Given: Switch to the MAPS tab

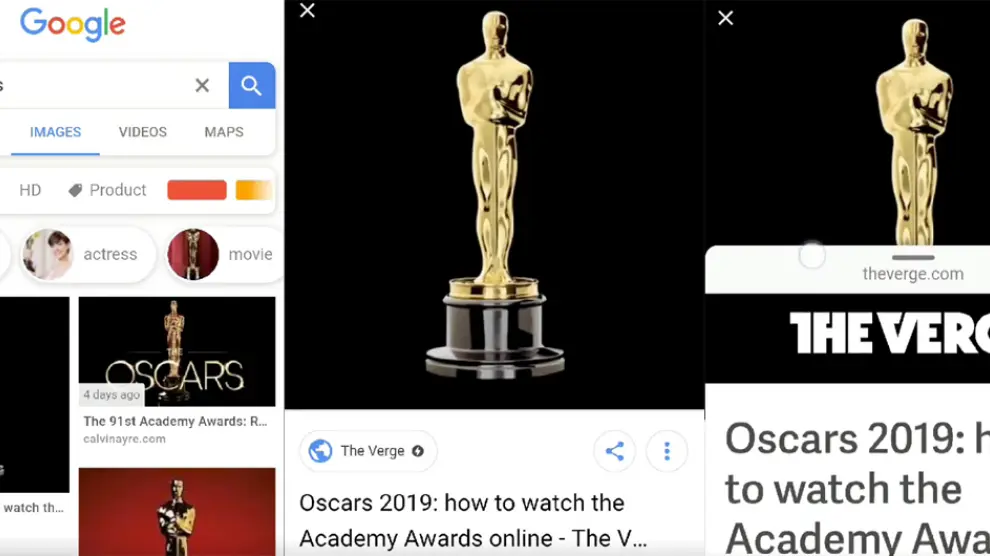Looking at the screenshot, I should pos(224,132).
